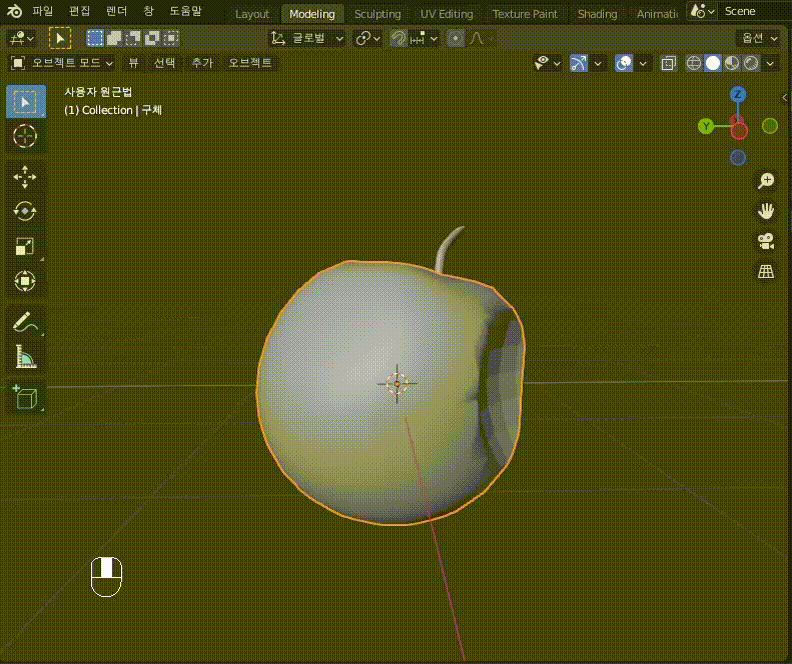Screen dimensions: 792x664
Task: Toggle proportional editing
Action: pyautogui.click(x=456, y=38)
